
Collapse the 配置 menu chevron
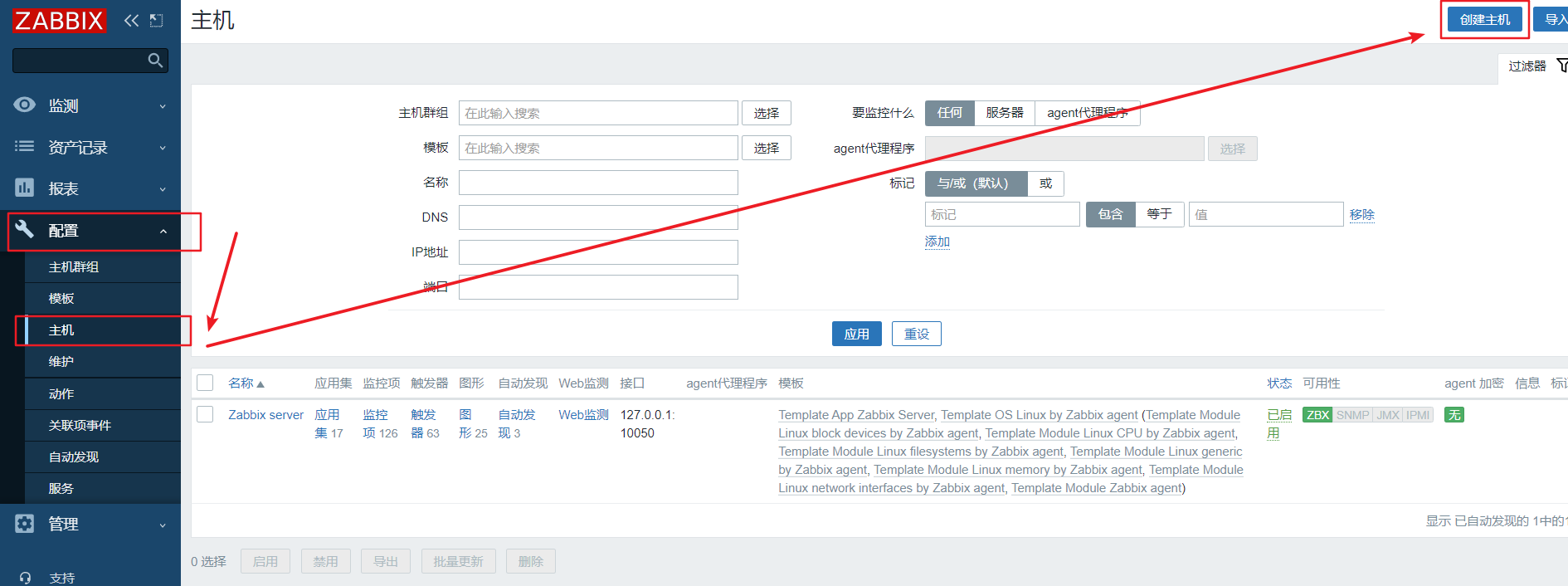tap(163, 232)
